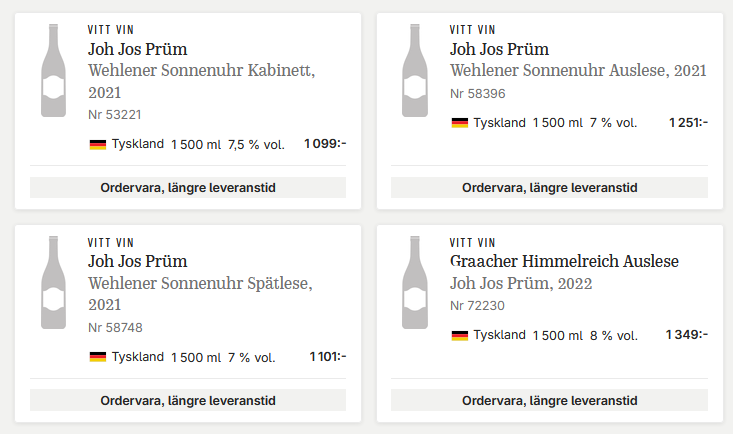Click the Kabinett 2021 bottle image
Image resolution: width=733 pixels, height=434 pixels.
(x=53, y=70)
